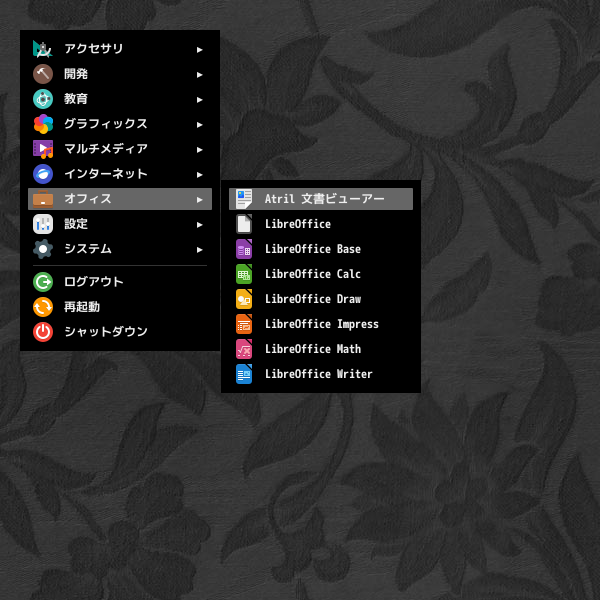This screenshot has height=600, width=600.
Task: Choose シャットダウン text to power off
Action: (106, 332)
